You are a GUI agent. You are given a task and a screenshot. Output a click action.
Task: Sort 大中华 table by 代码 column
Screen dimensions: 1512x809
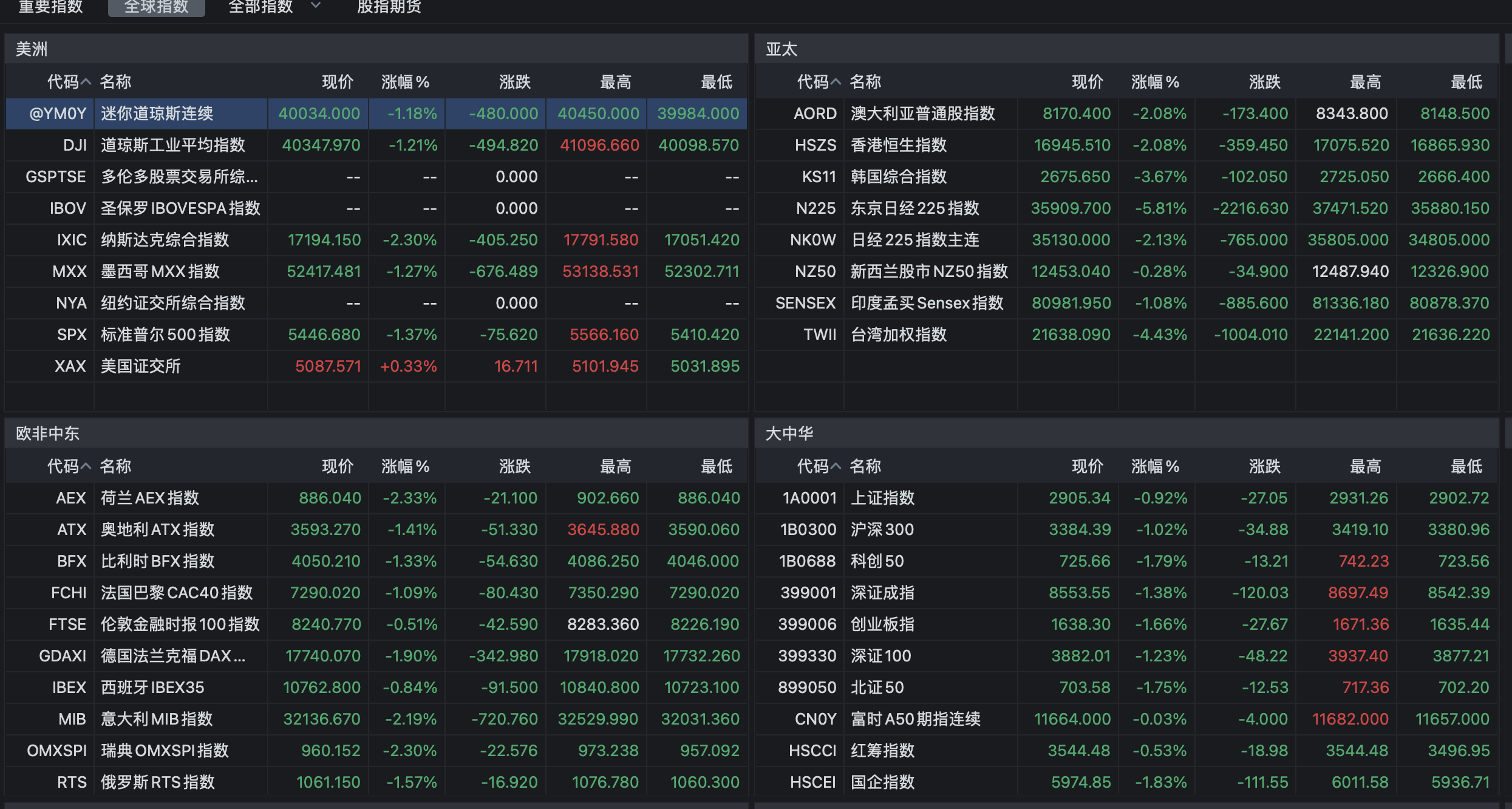[x=819, y=466]
